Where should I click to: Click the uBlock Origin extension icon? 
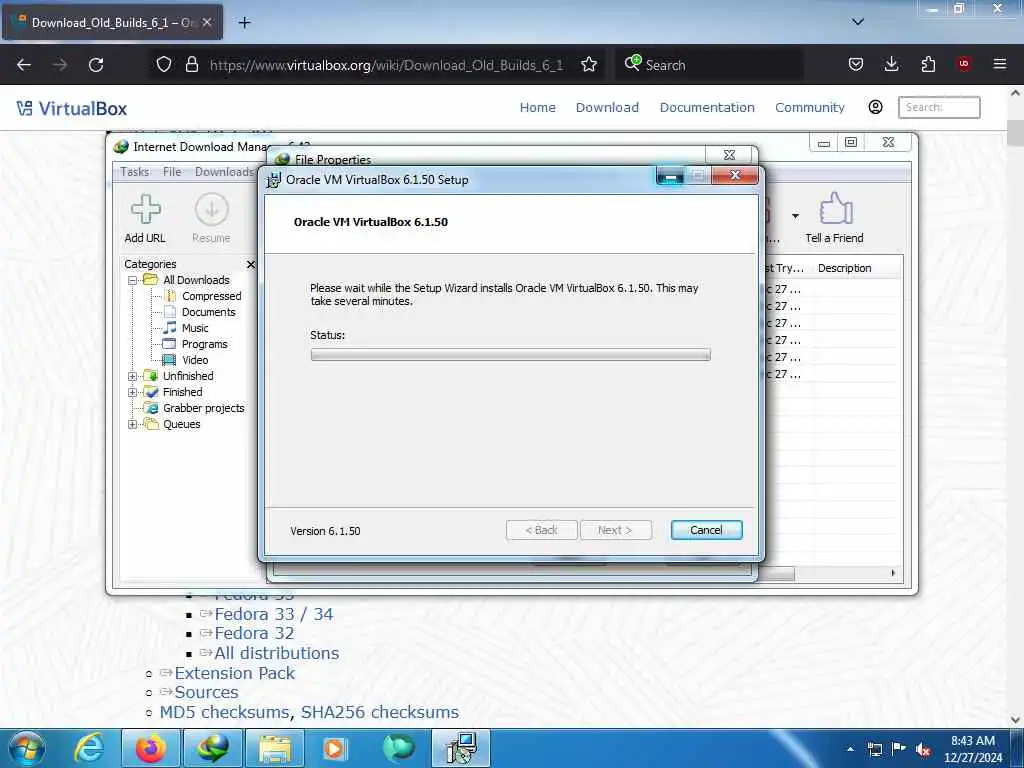[x=963, y=64]
